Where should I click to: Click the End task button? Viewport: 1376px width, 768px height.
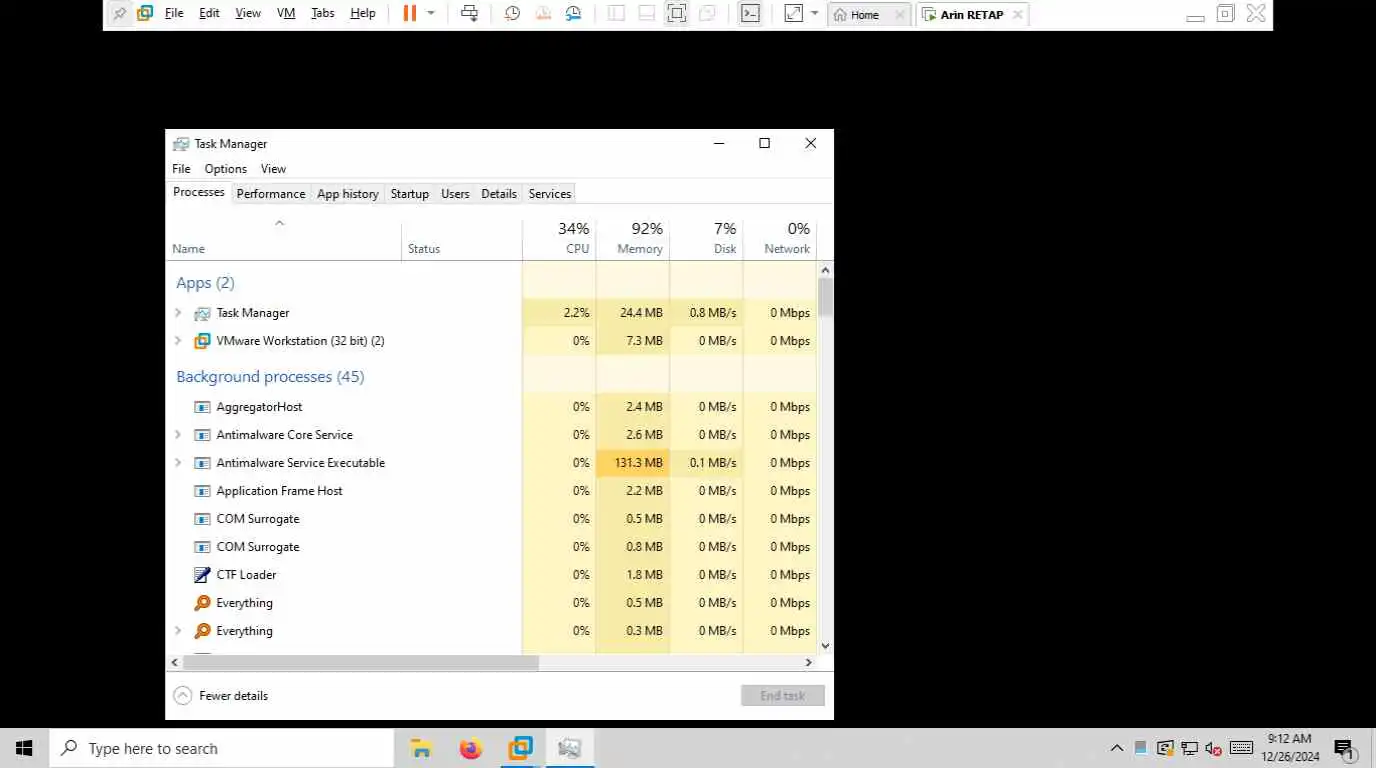coord(782,696)
